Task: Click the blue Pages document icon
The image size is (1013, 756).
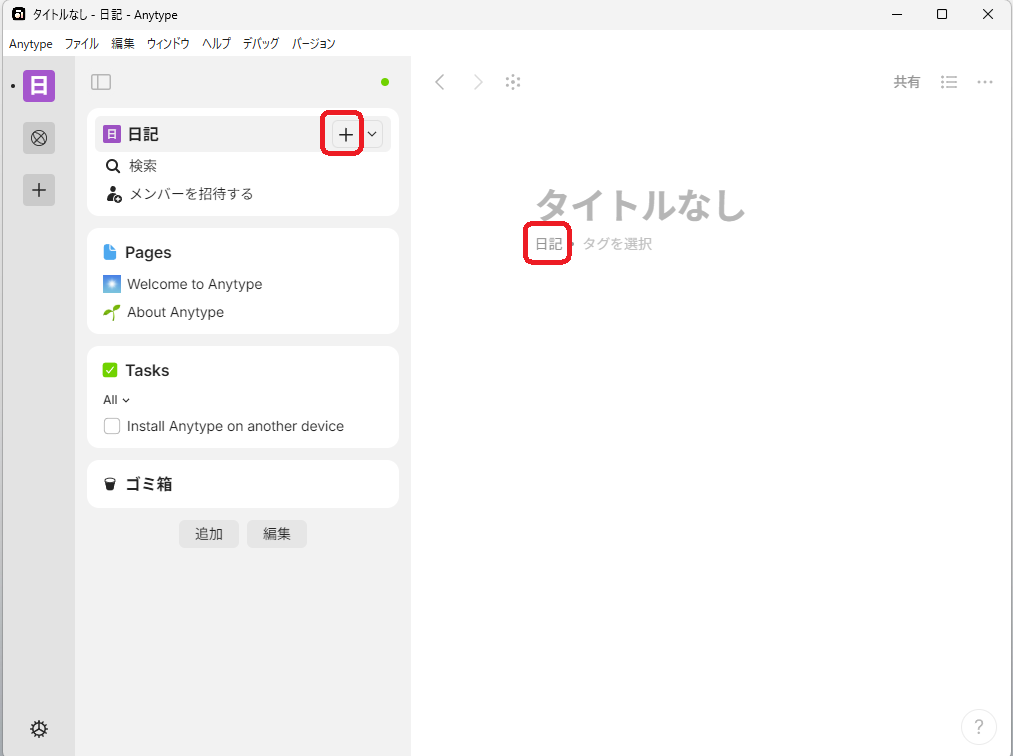Action: [x=110, y=252]
